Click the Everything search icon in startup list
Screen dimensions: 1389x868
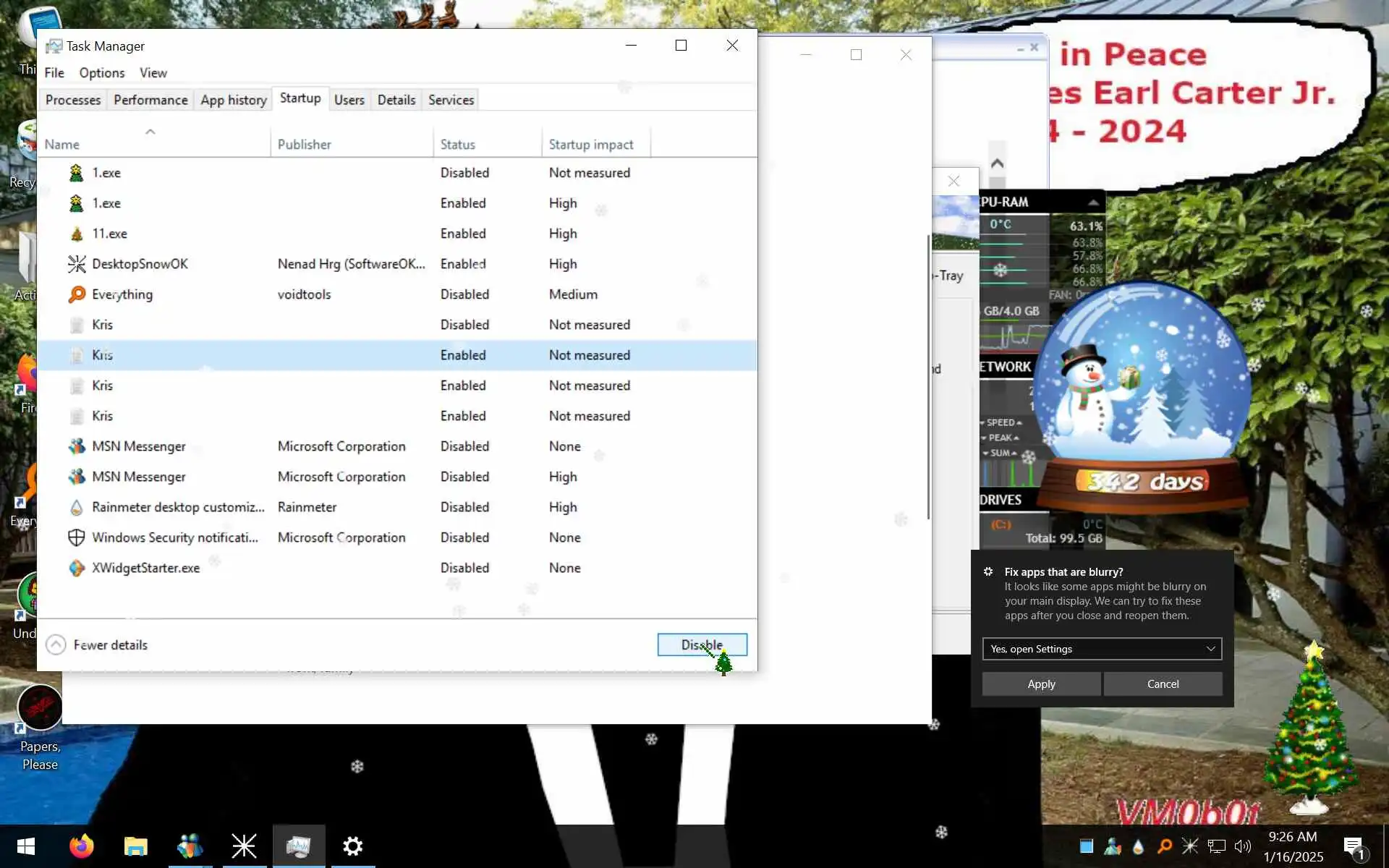point(77,294)
